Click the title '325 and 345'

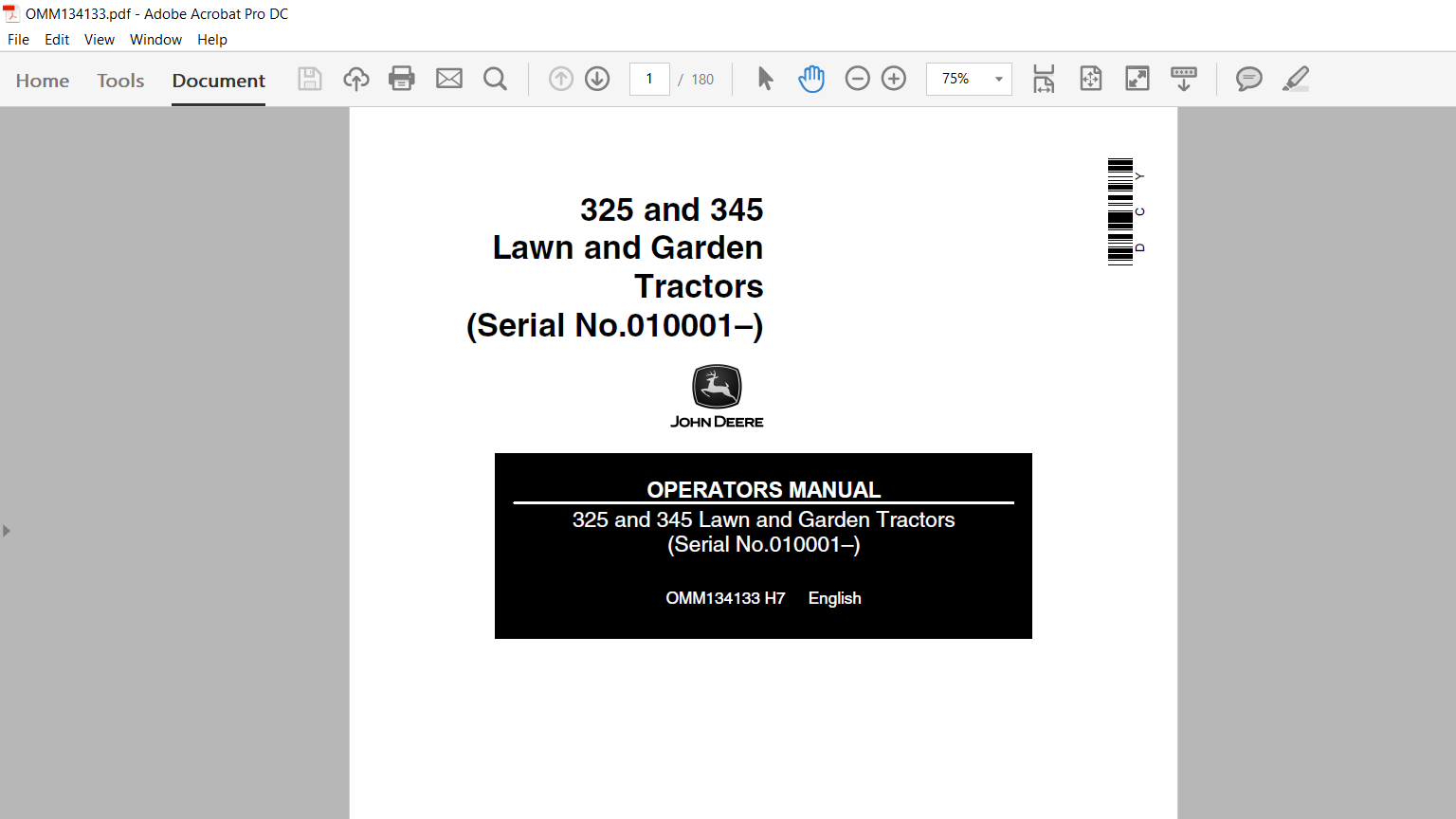671,209
